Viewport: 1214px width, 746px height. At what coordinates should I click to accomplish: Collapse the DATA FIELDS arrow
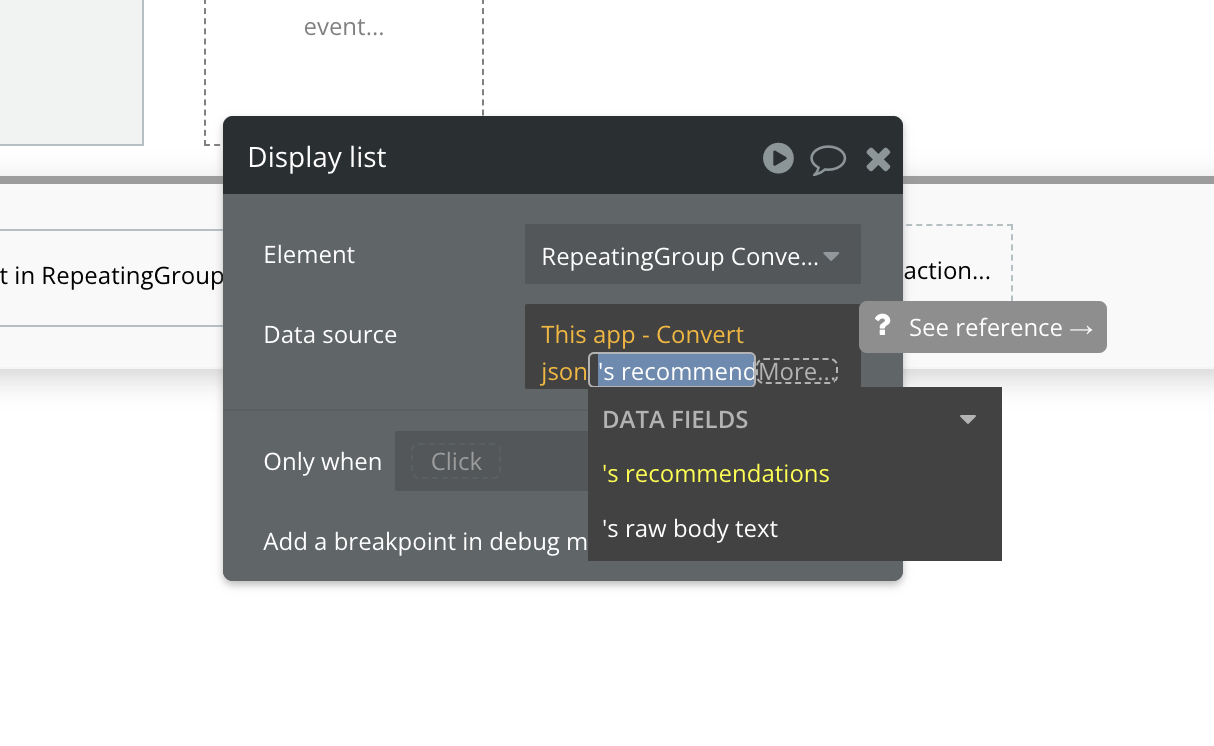(967, 420)
